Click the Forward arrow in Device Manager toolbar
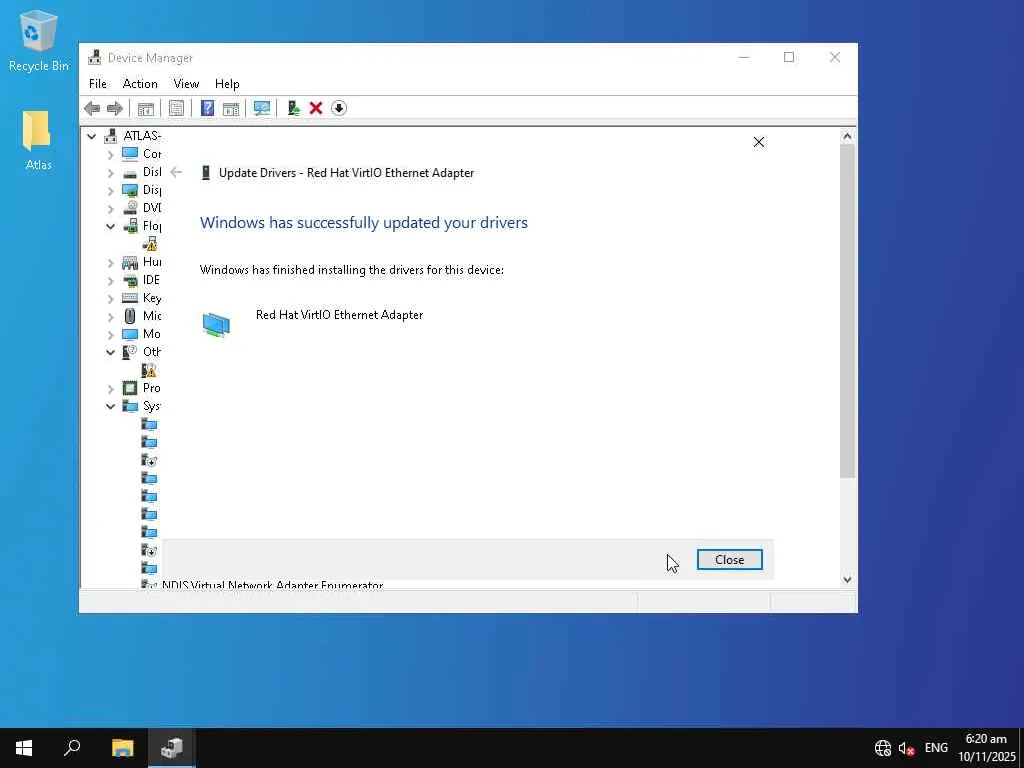Screen dimensions: 1024x768 (115, 108)
